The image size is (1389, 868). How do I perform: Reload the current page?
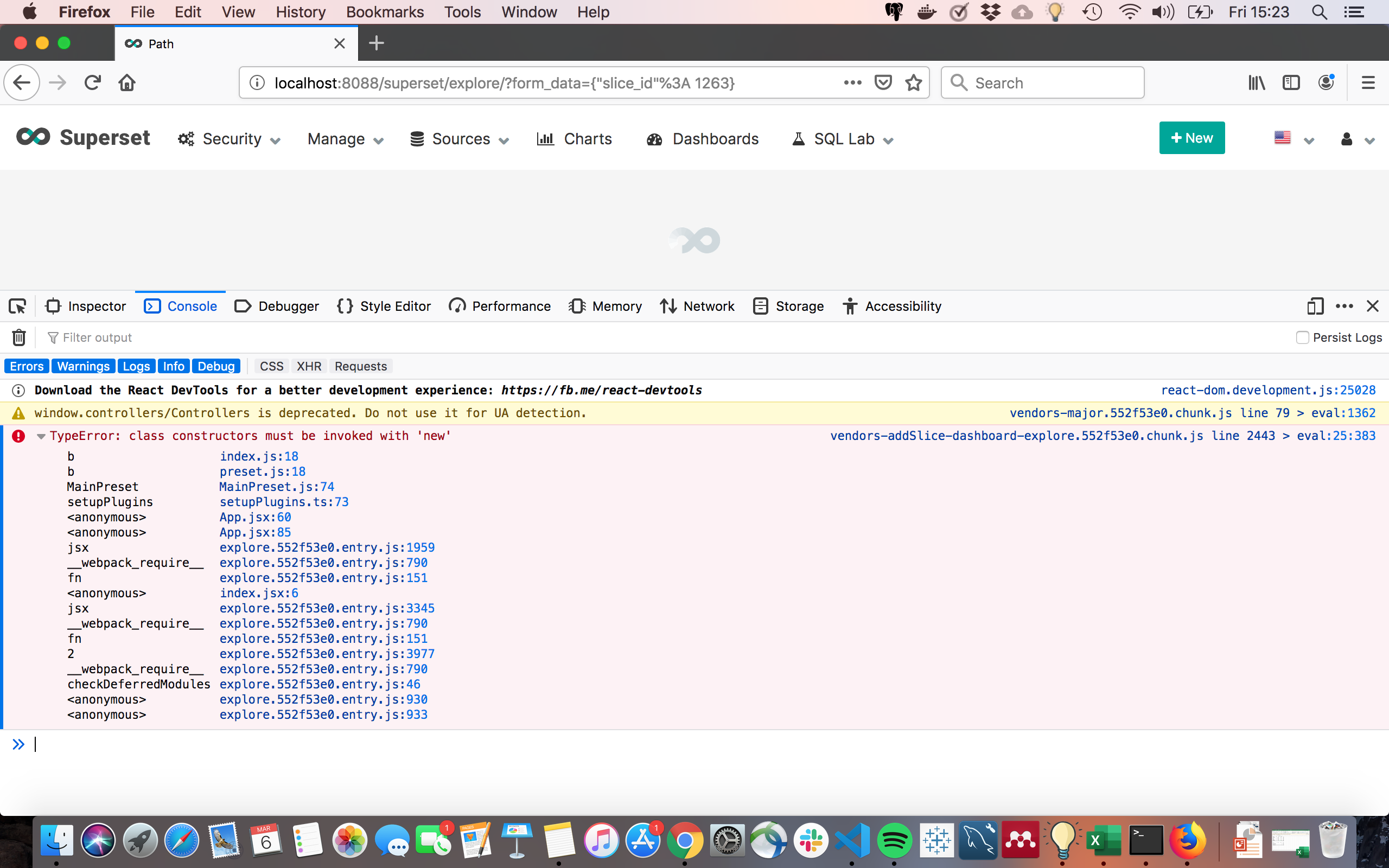coord(92,82)
